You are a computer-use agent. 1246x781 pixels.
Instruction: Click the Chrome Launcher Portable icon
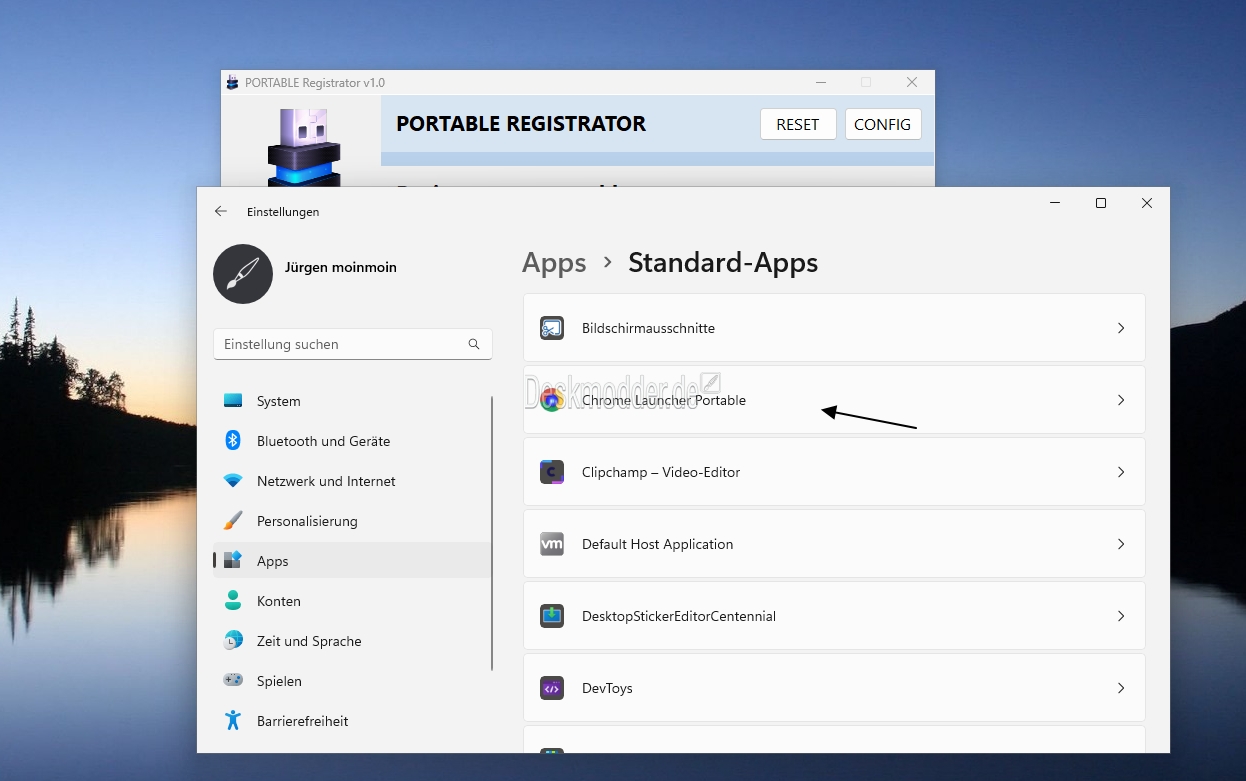[552, 400]
